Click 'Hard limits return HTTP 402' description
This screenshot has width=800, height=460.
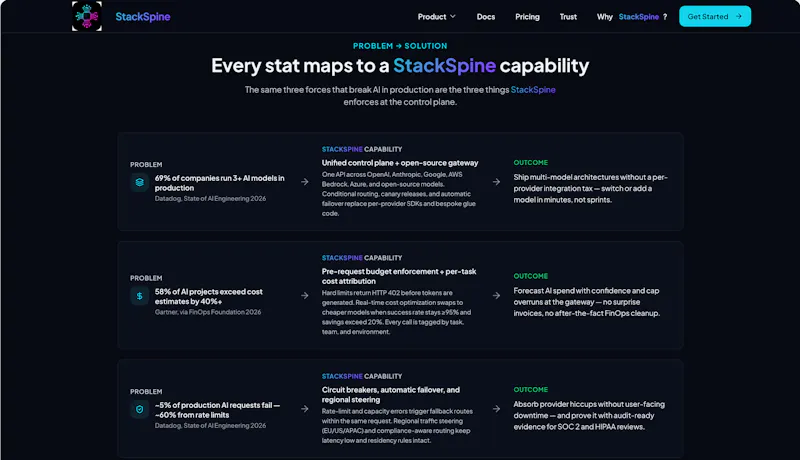[x=396, y=312]
